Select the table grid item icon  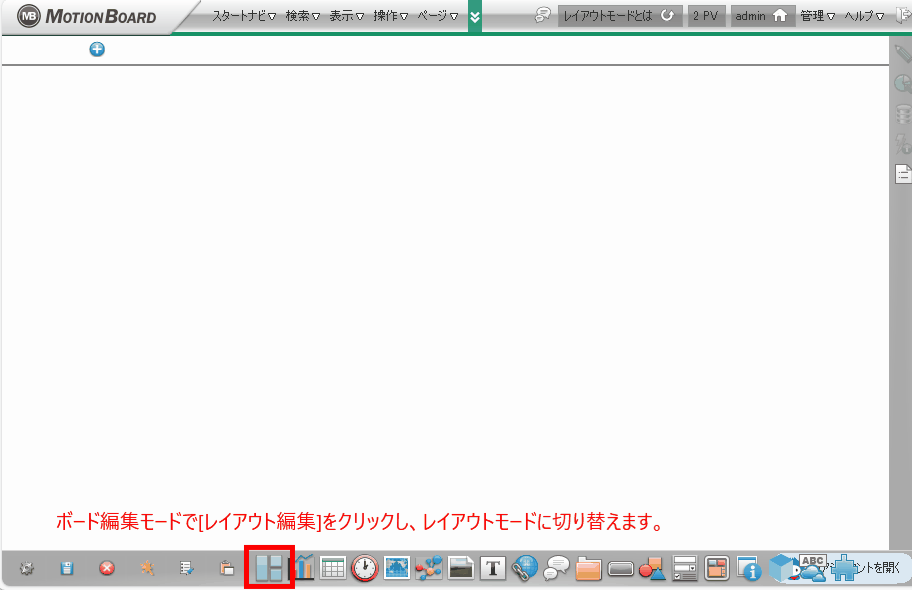tap(333, 568)
